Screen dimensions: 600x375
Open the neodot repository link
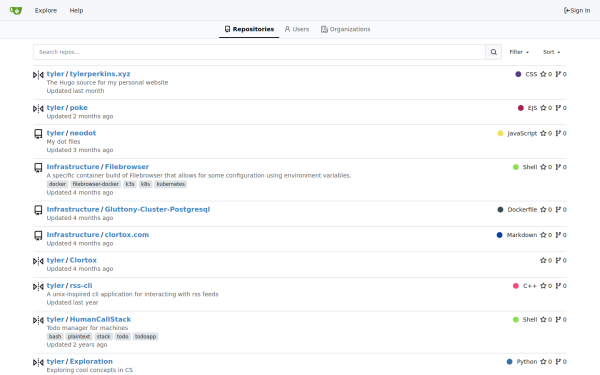tap(83, 133)
